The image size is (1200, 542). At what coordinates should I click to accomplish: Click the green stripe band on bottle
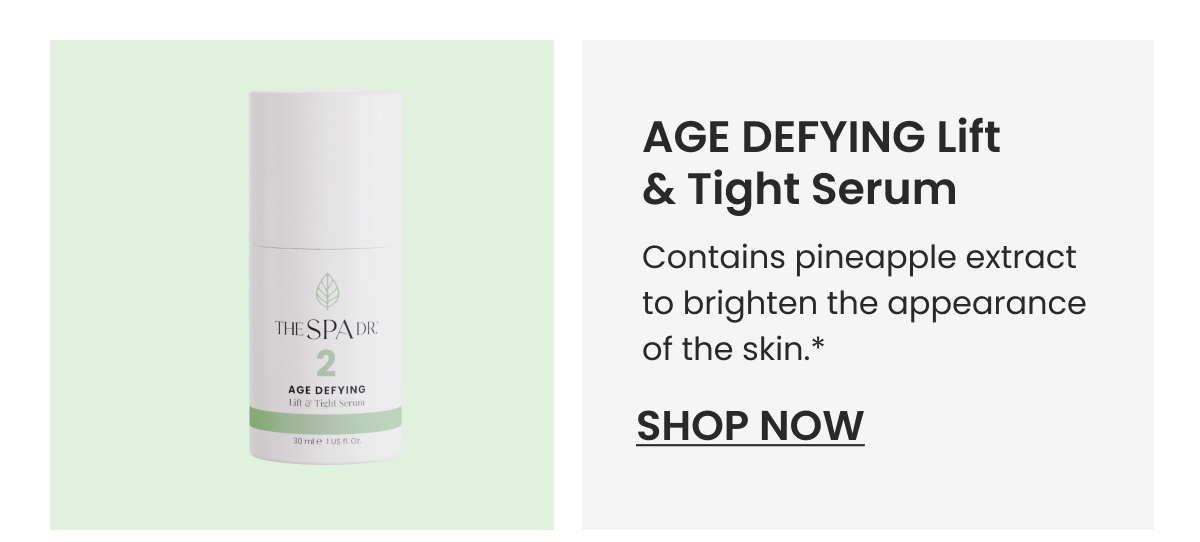(x=326, y=420)
